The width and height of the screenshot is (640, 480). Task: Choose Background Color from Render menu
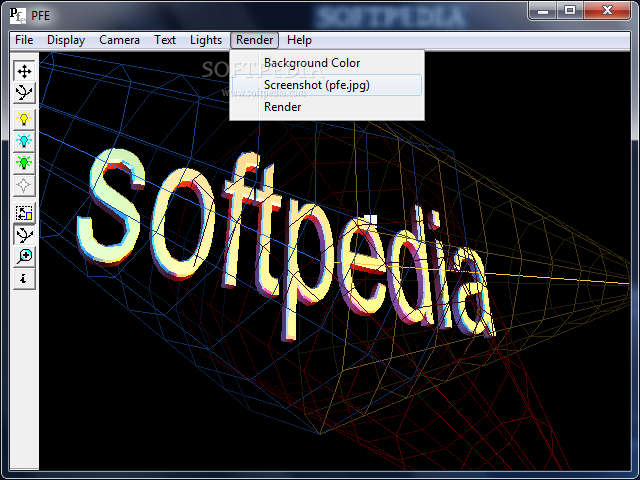[327, 63]
